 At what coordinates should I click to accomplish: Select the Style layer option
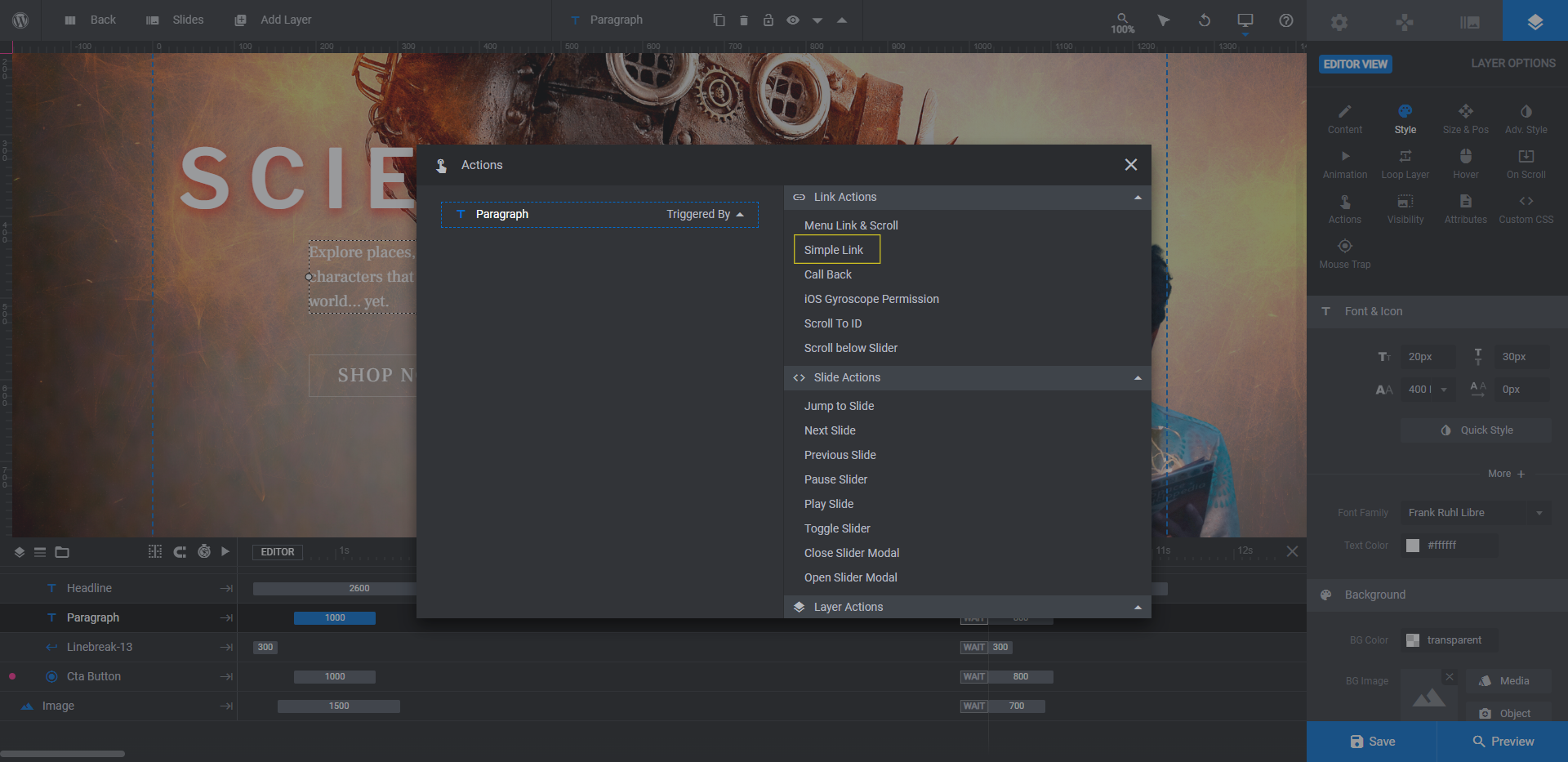tap(1405, 119)
